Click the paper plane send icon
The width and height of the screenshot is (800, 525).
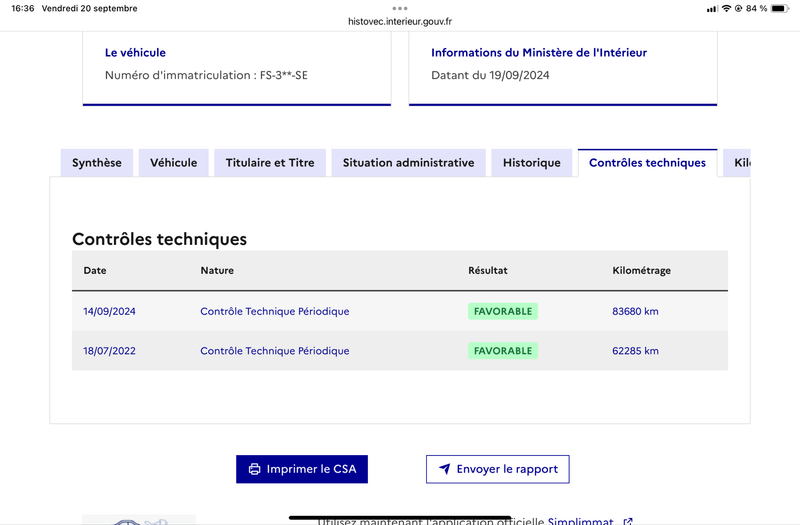tap(444, 468)
